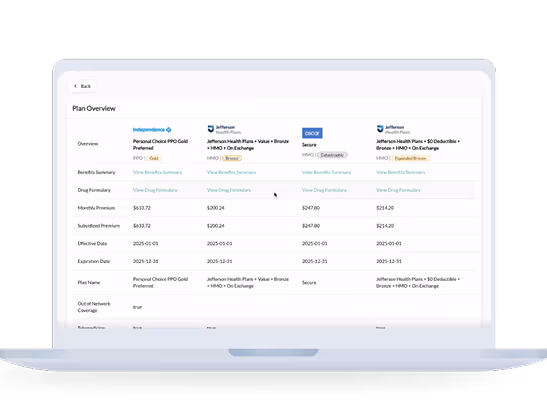
Task: Click the Overview row label
Action: [88, 144]
